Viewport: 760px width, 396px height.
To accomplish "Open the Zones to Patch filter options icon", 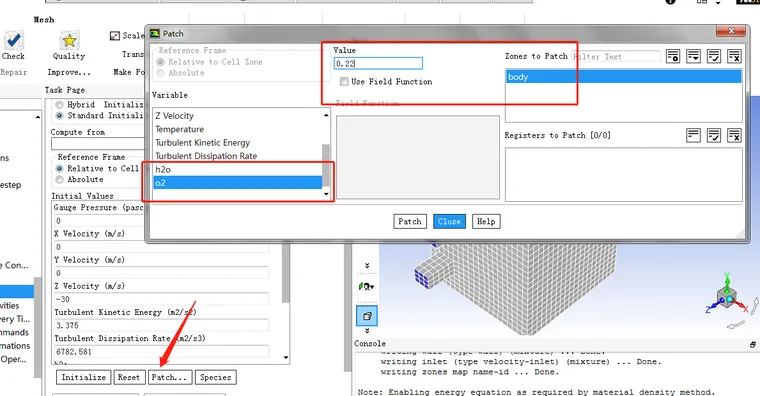I will click(693, 56).
